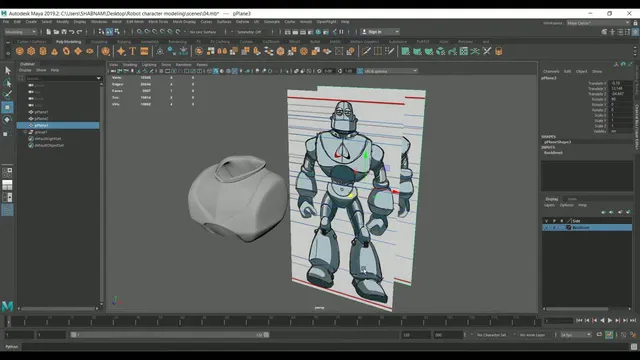The height and width of the screenshot is (360, 640).
Task: Open the Workspace Maya Classic dropdown
Action: tap(598, 23)
